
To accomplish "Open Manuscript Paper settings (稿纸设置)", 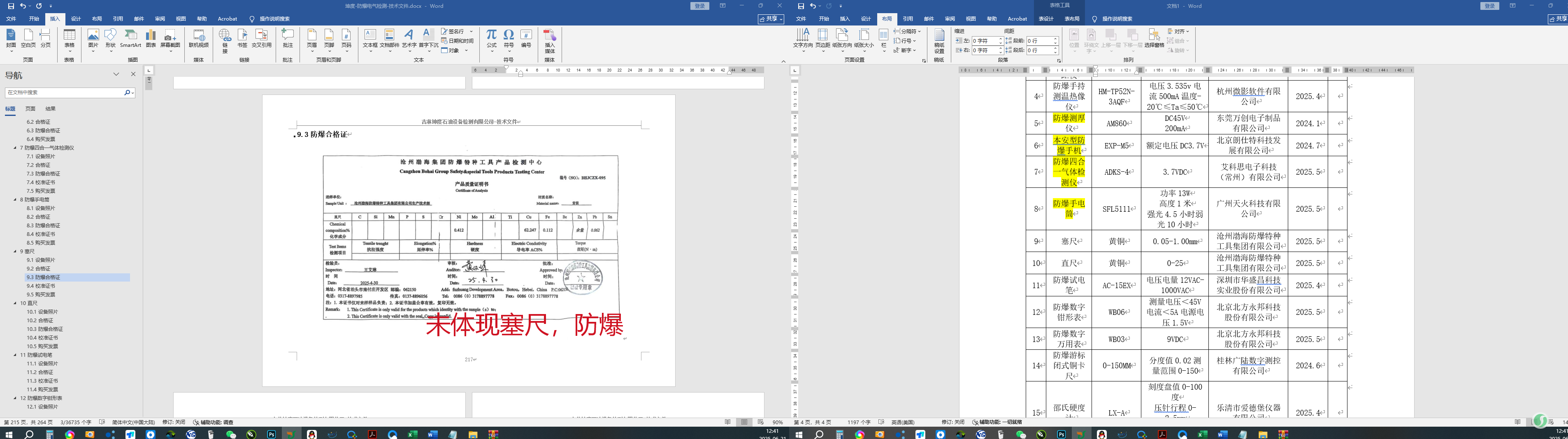I will pyautogui.click(x=939, y=40).
